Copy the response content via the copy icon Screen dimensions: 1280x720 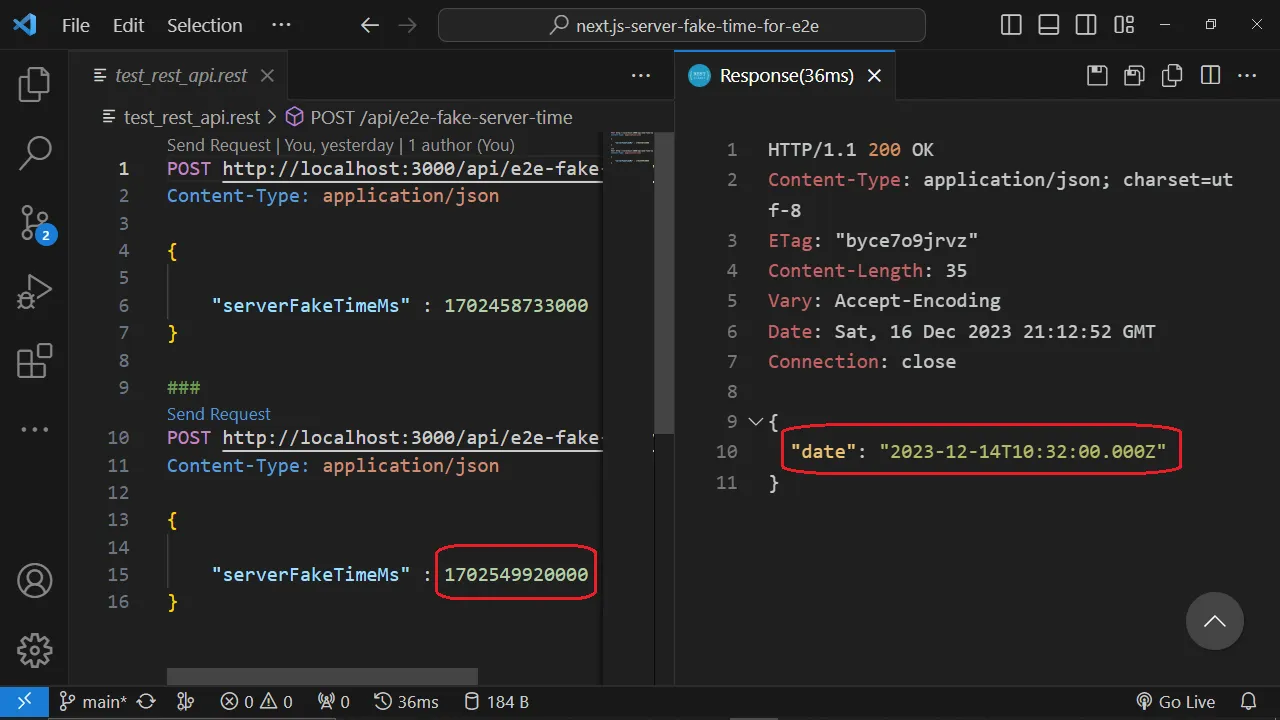tap(1171, 75)
